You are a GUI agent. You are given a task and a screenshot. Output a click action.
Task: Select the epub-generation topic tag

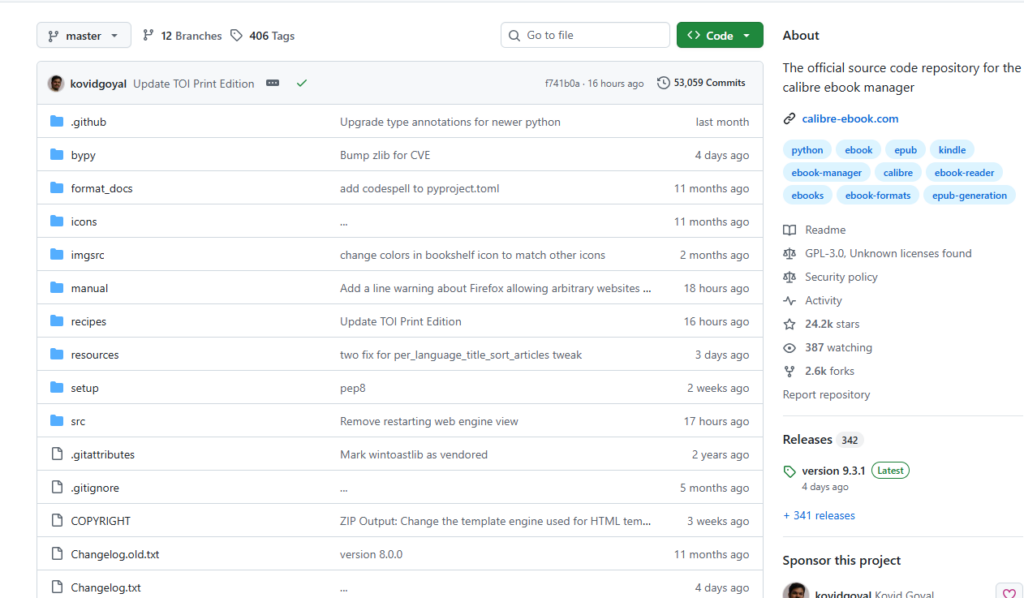[x=969, y=195]
